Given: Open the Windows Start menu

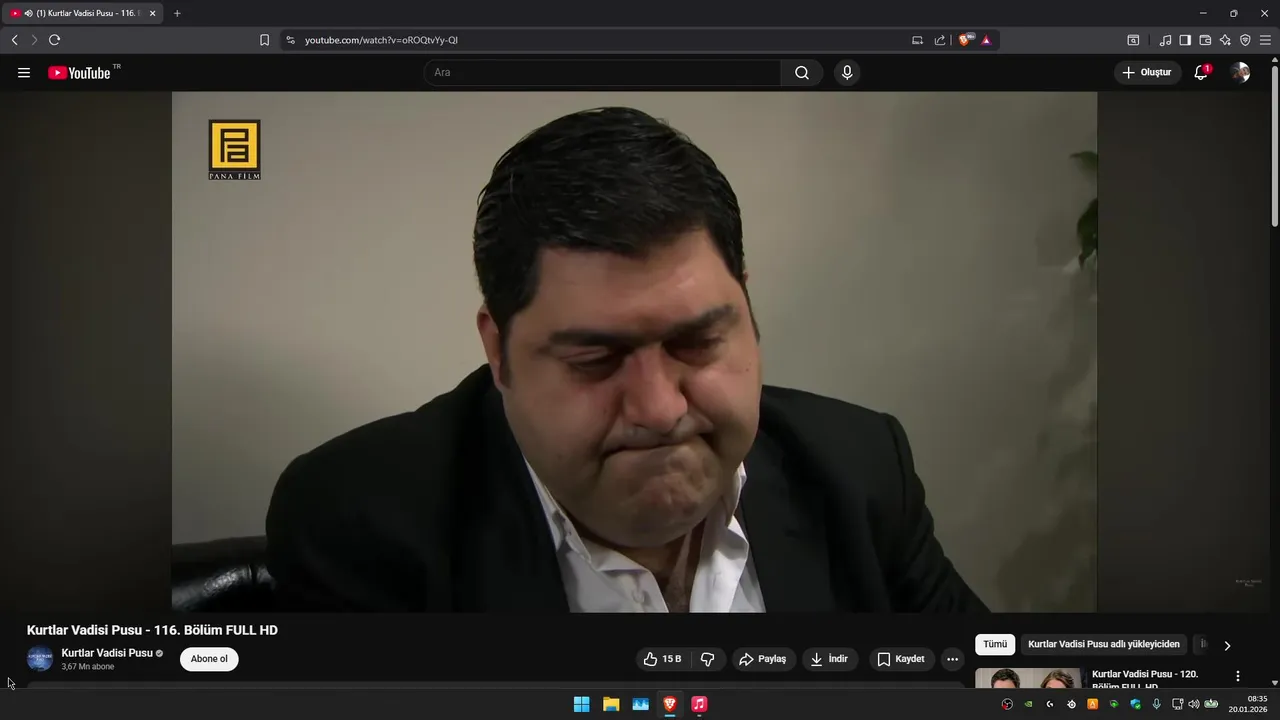Looking at the screenshot, I should (x=581, y=704).
